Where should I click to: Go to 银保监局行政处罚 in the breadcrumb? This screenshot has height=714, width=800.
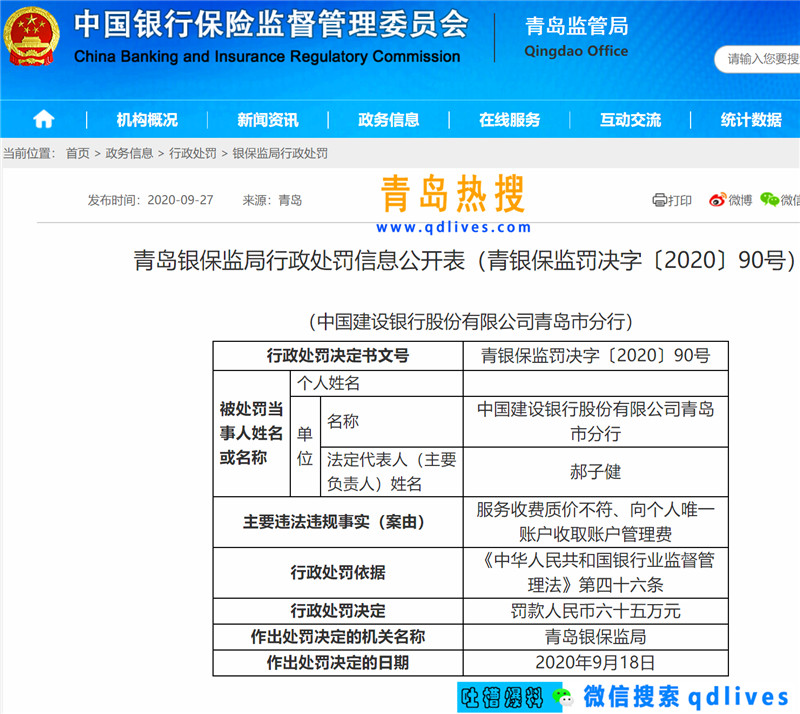point(280,153)
